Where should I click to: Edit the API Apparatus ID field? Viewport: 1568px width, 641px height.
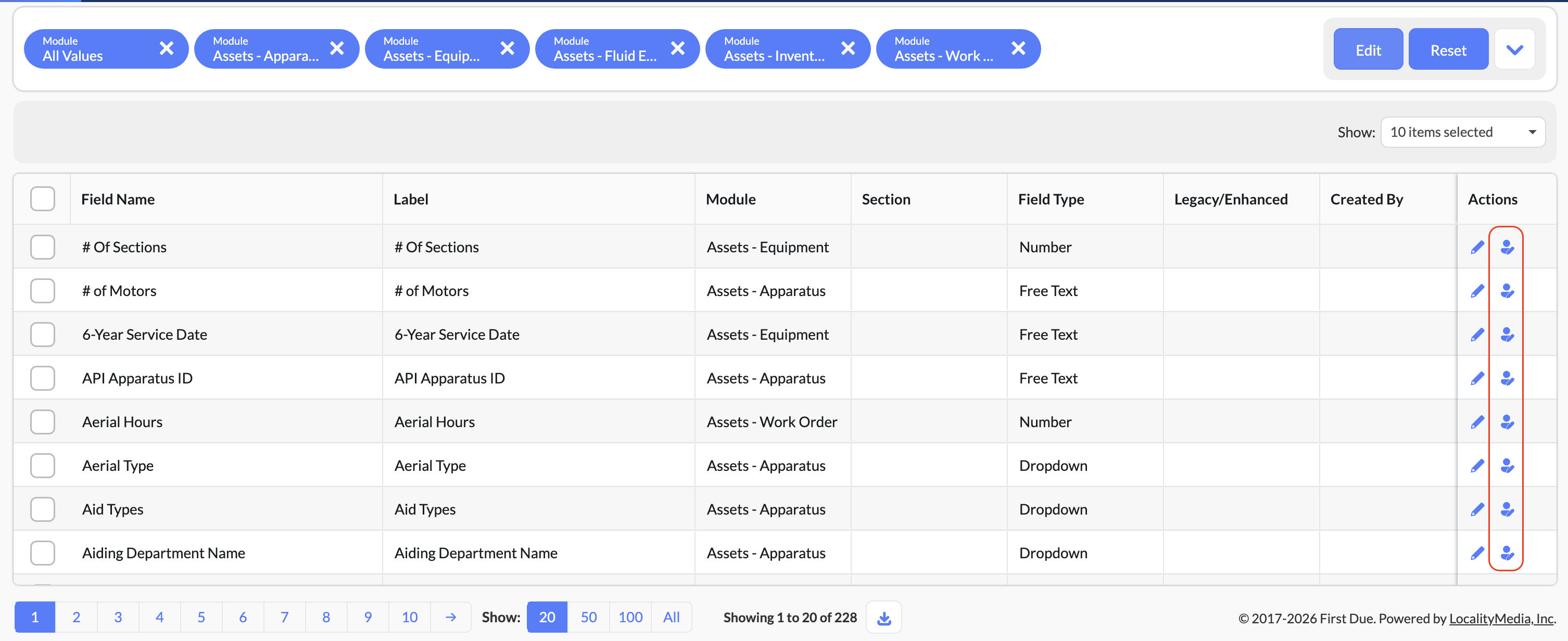tap(1477, 378)
